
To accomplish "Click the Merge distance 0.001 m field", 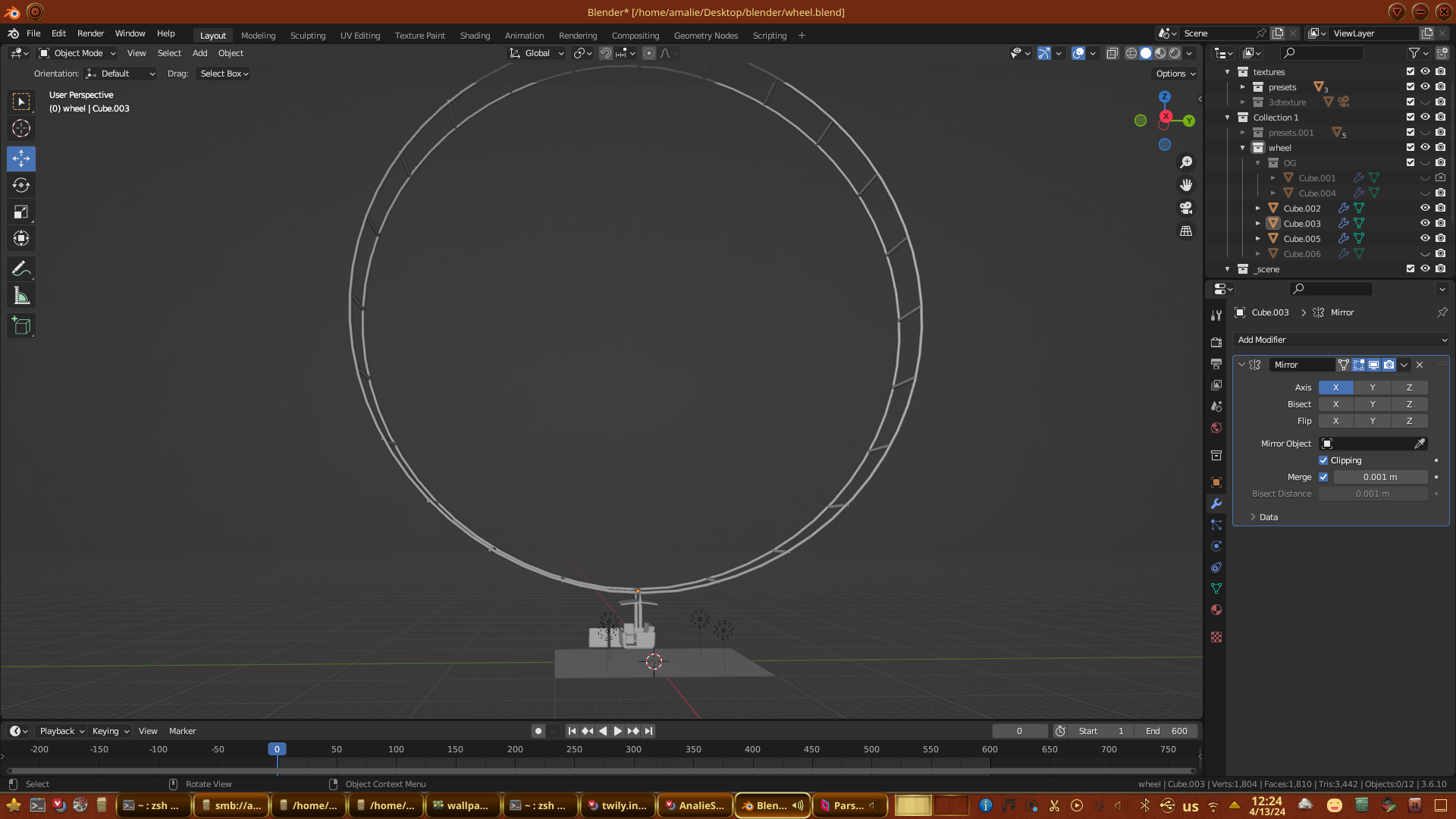I will (x=1379, y=477).
